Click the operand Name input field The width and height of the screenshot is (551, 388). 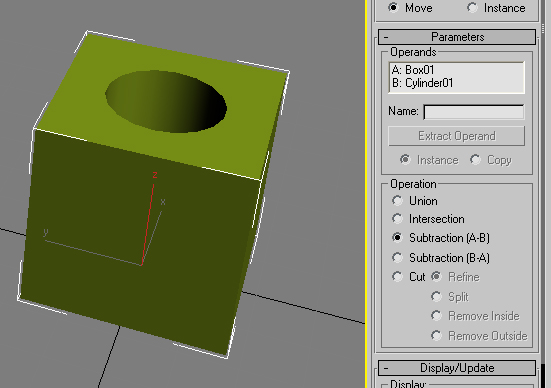pyautogui.click(x=474, y=112)
